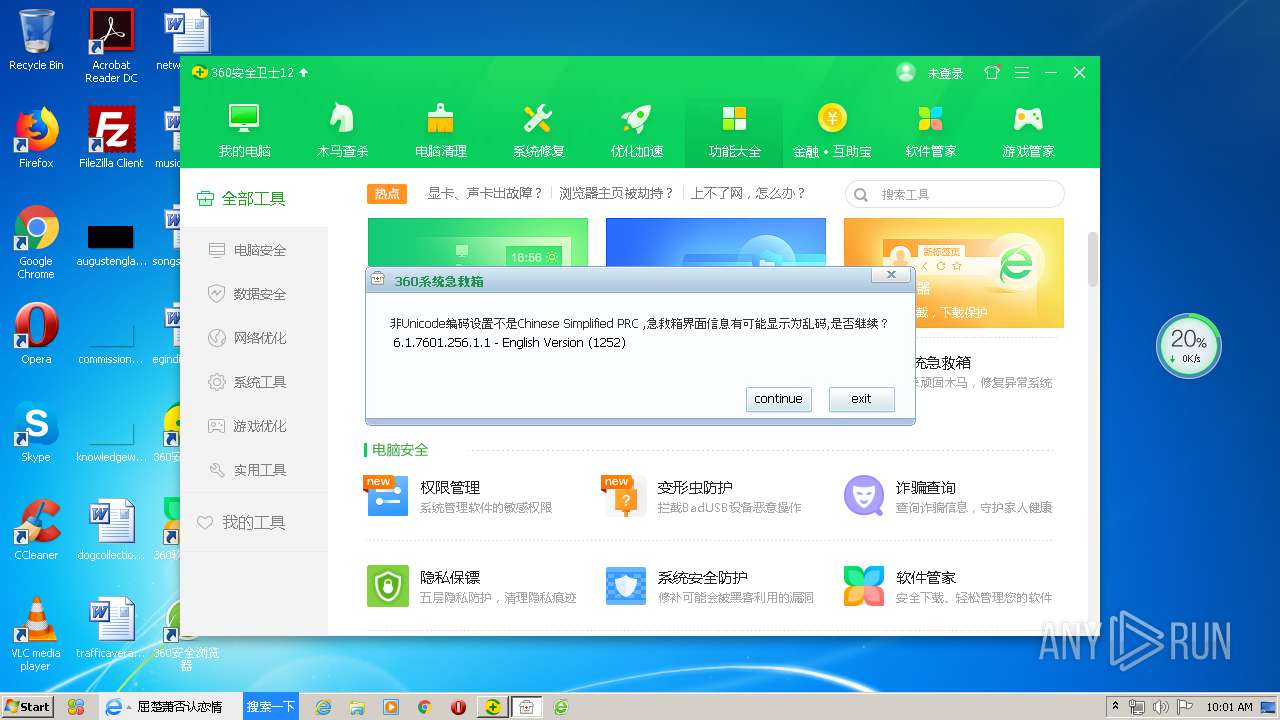Image resolution: width=1280 pixels, height=720 pixels.
Task: Open FileZilla Client desktop icon
Action: [x=111, y=138]
